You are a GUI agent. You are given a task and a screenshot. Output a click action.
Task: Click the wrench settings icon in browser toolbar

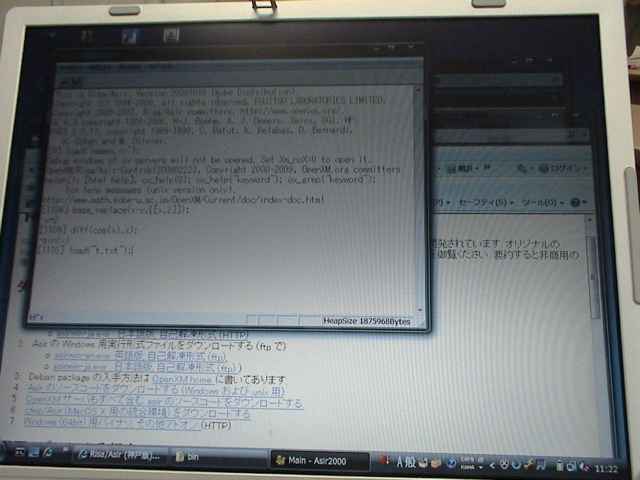[x=522, y=168]
